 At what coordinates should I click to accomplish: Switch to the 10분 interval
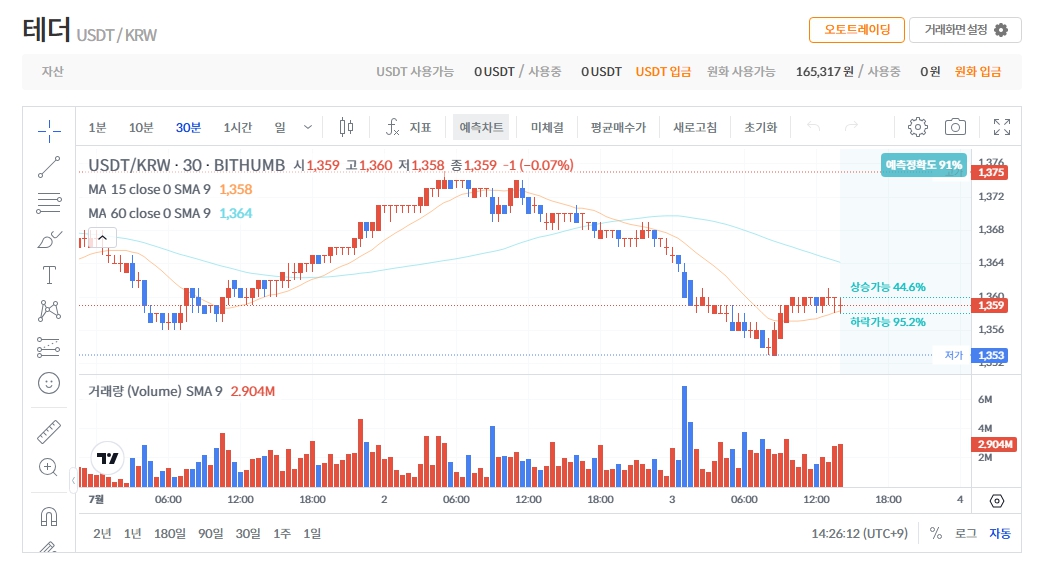(x=141, y=127)
